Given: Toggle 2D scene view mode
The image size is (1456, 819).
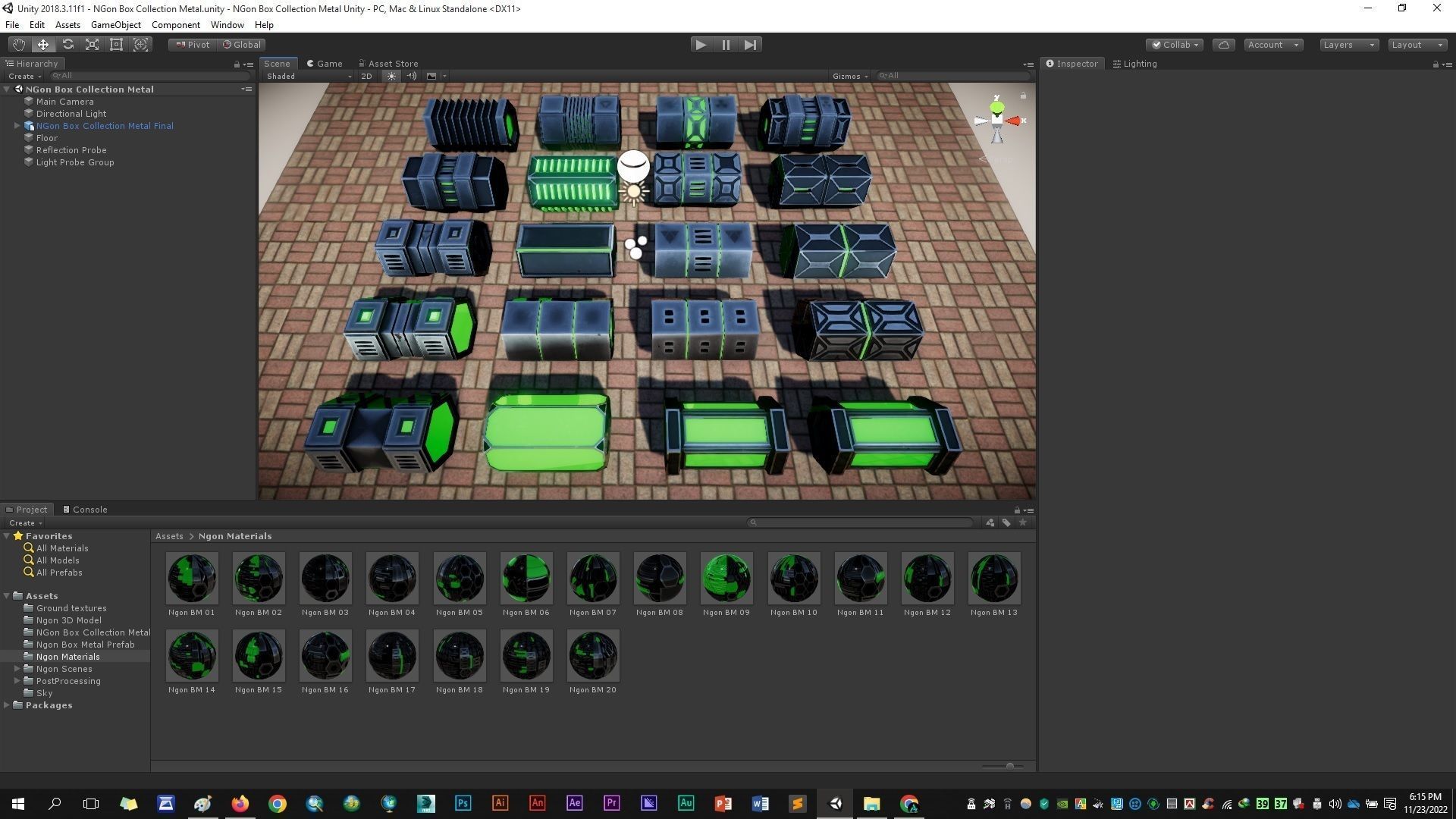Looking at the screenshot, I should point(367,76).
